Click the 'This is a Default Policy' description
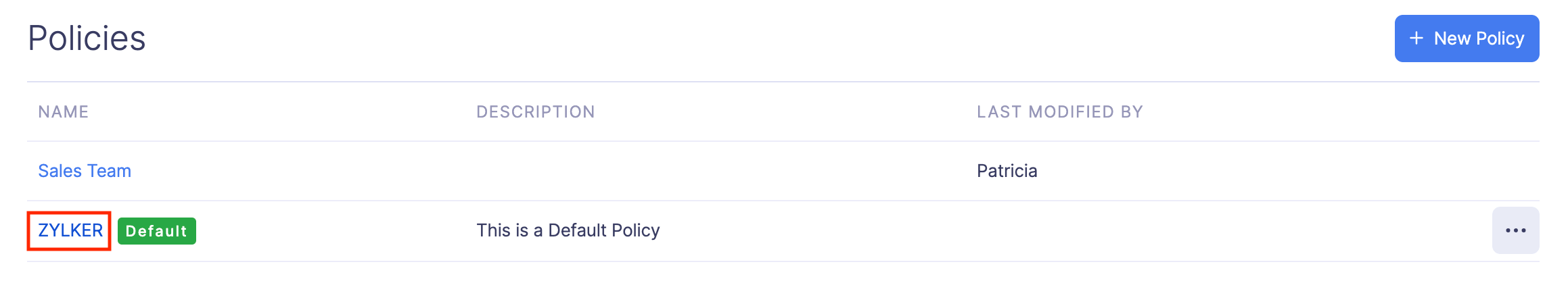 pyautogui.click(x=568, y=230)
